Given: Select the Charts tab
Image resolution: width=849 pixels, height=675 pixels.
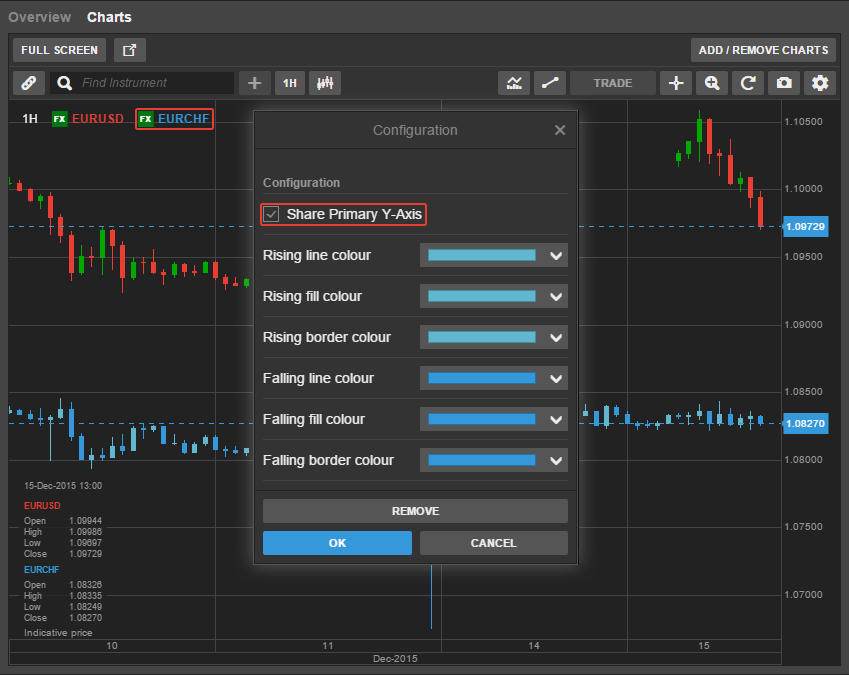Looking at the screenshot, I should [109, 17].
